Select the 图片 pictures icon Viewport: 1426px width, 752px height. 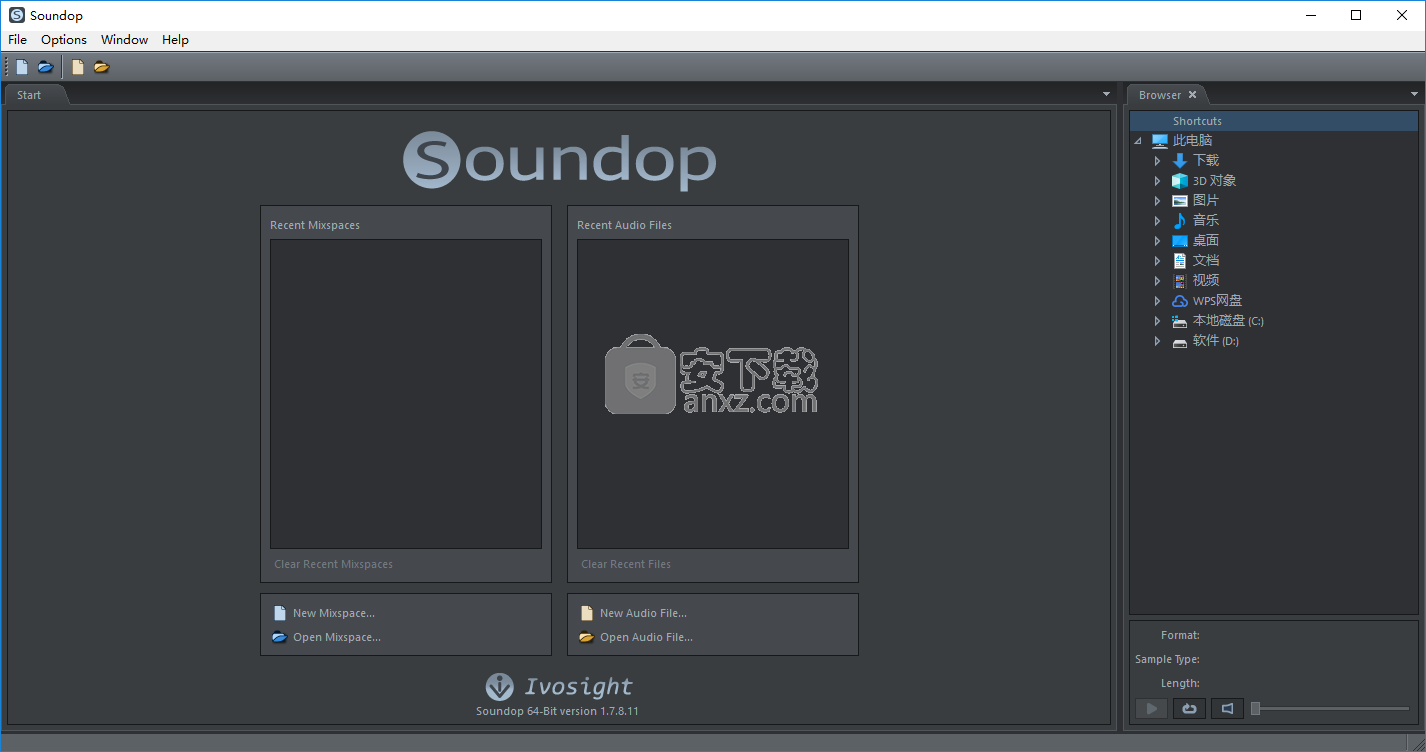[x=1180, y=201]
